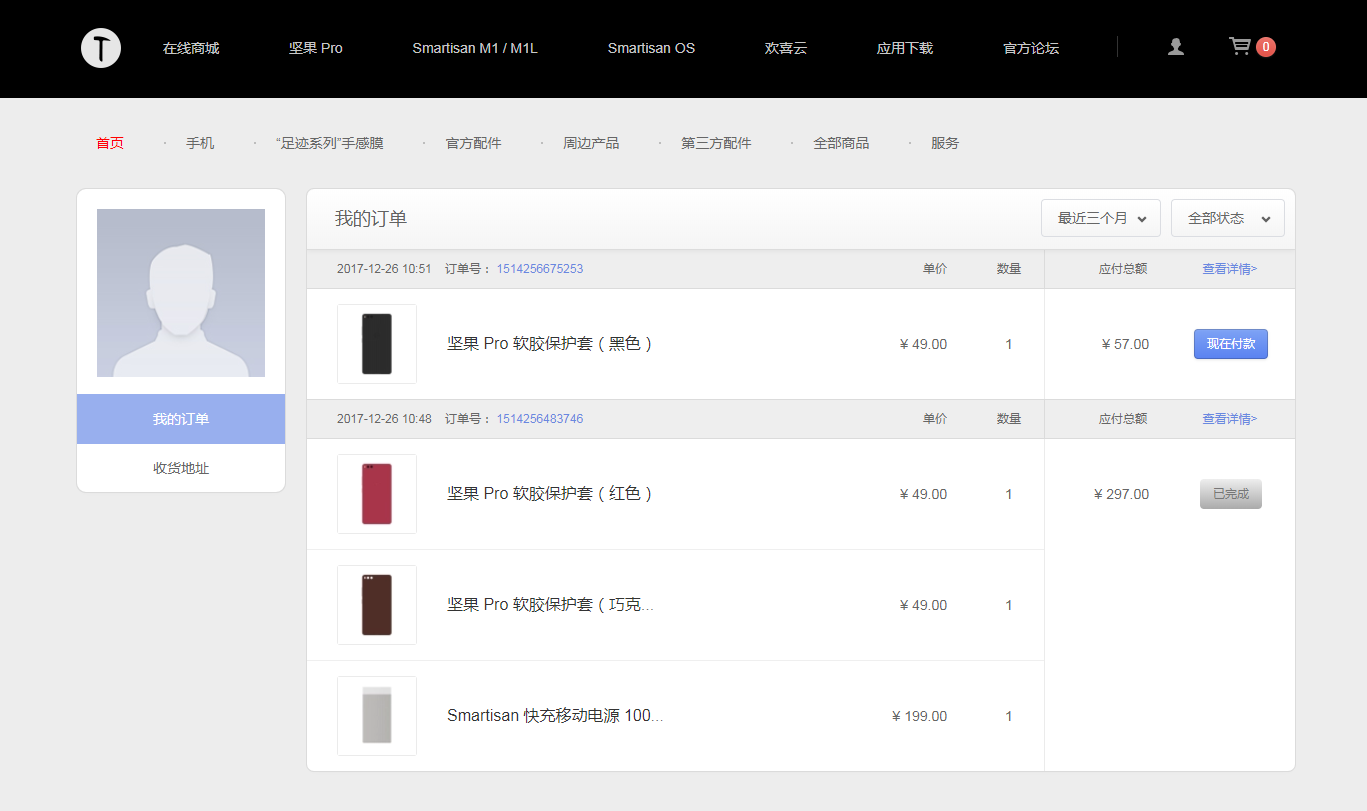Open the chocolate case product thumbnail
Viewport: 1367px width, 811px height.
[x=377, y=605]
